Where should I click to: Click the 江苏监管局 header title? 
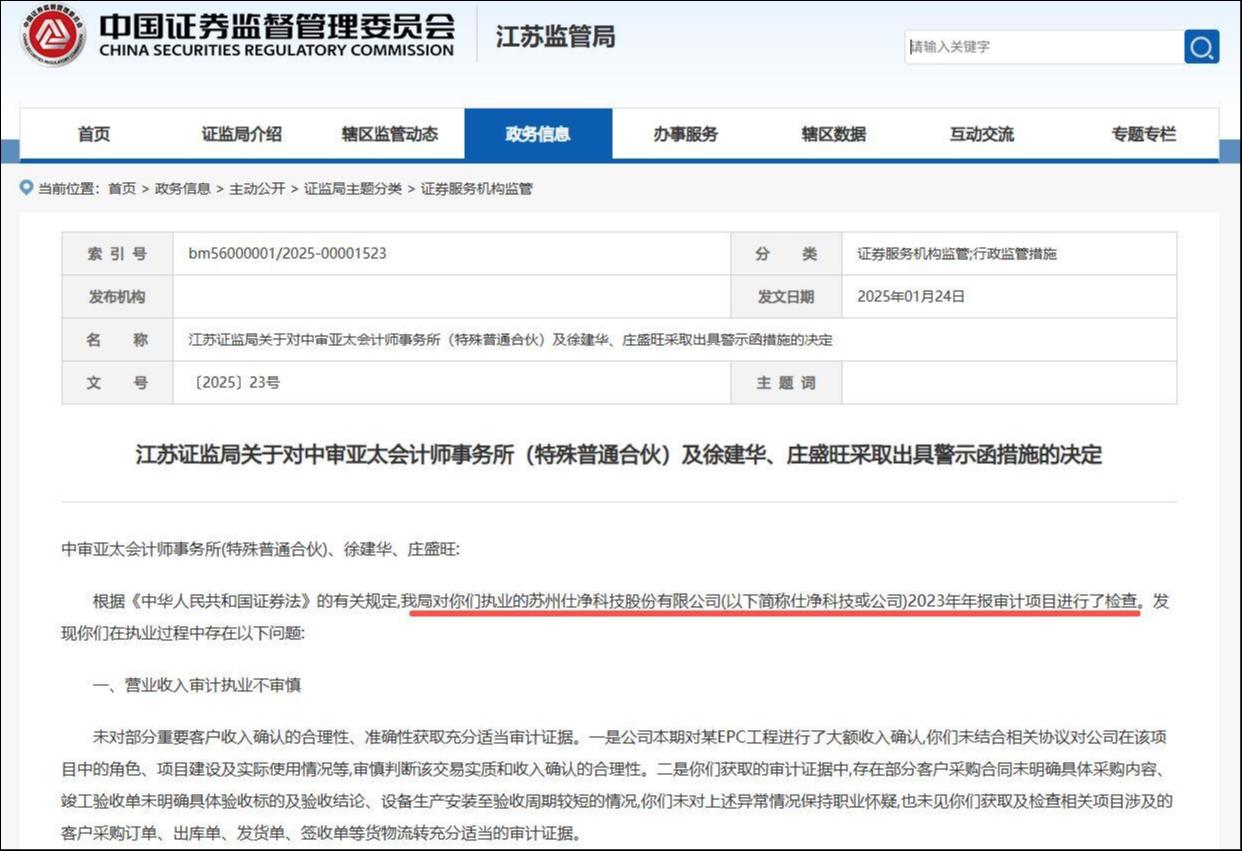pyautogui.click(x=553, y=37)
